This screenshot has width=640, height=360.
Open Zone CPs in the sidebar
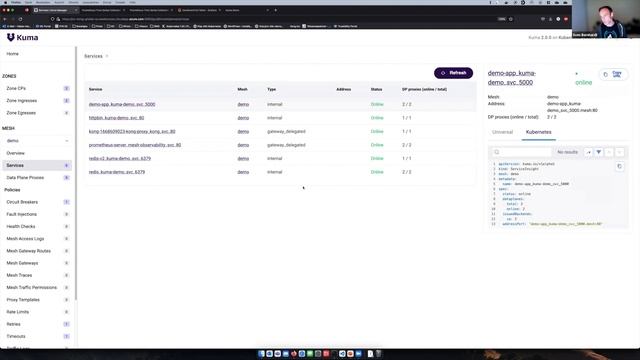point(16,89)
